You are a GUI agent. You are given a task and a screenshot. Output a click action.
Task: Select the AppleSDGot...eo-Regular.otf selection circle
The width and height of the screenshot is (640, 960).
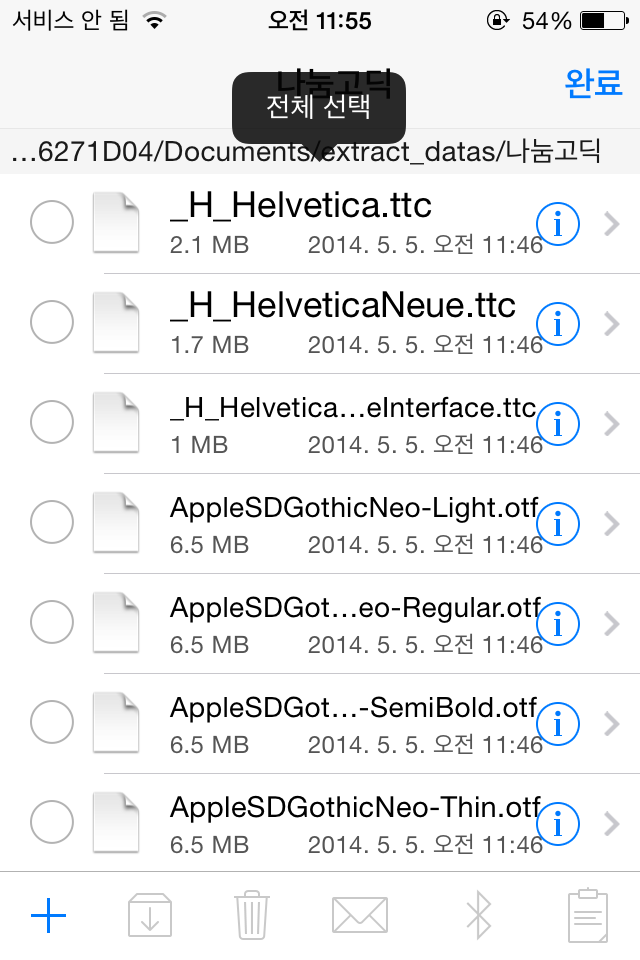52,622
